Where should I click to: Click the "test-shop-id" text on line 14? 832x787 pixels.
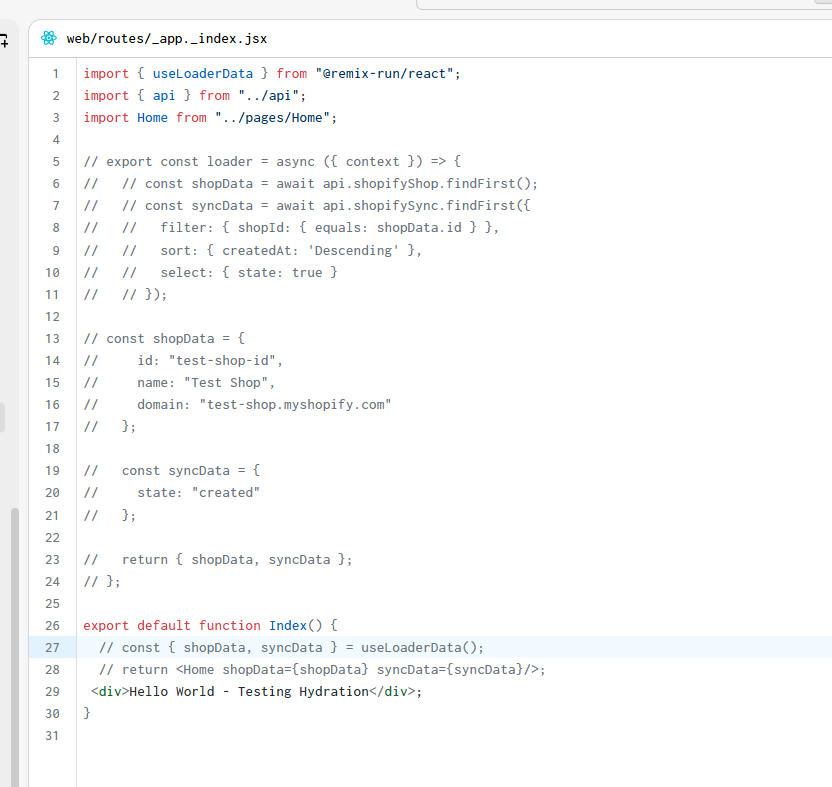pos(222,361)
